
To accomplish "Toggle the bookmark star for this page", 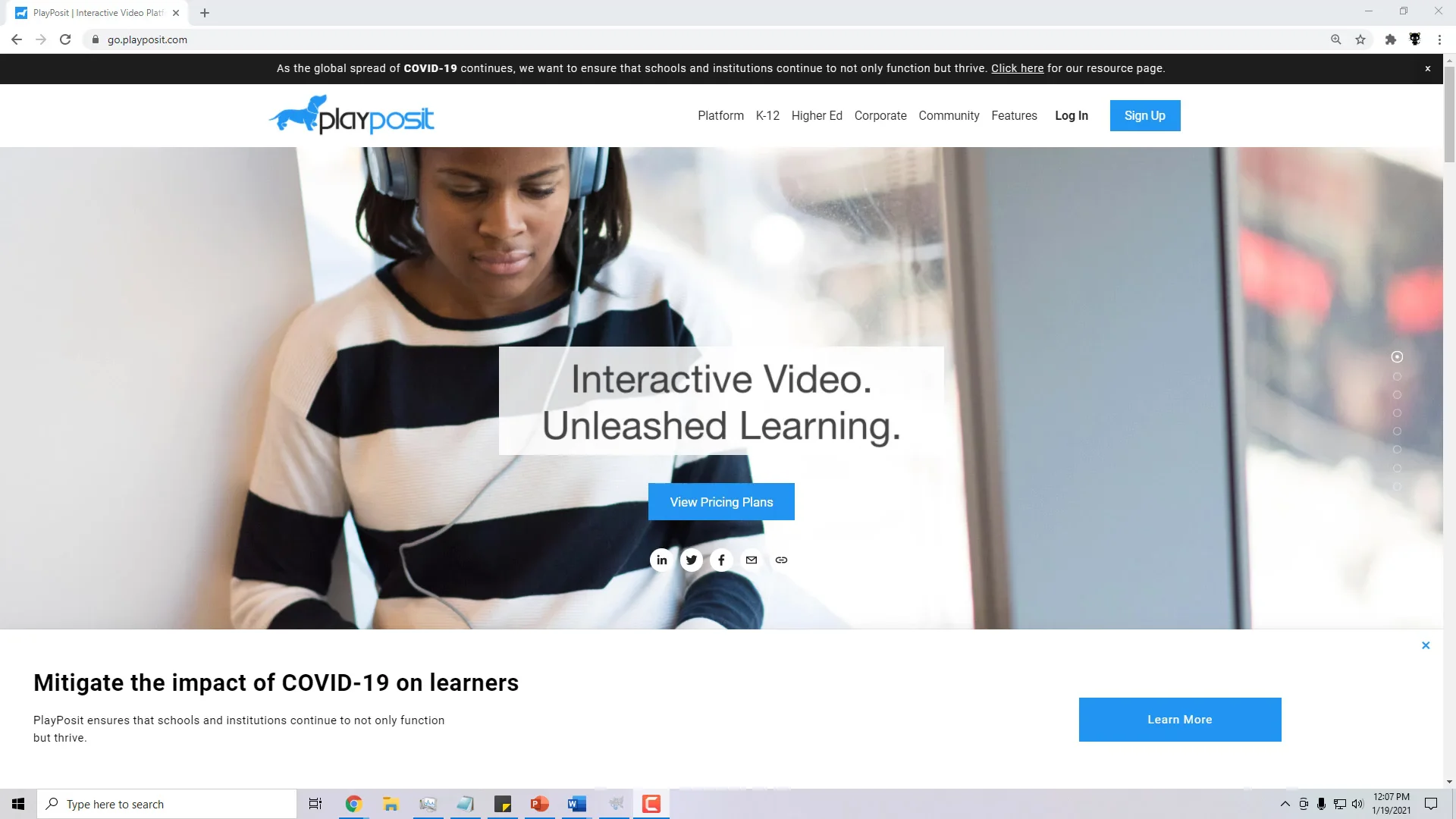I will point(1361,39).
